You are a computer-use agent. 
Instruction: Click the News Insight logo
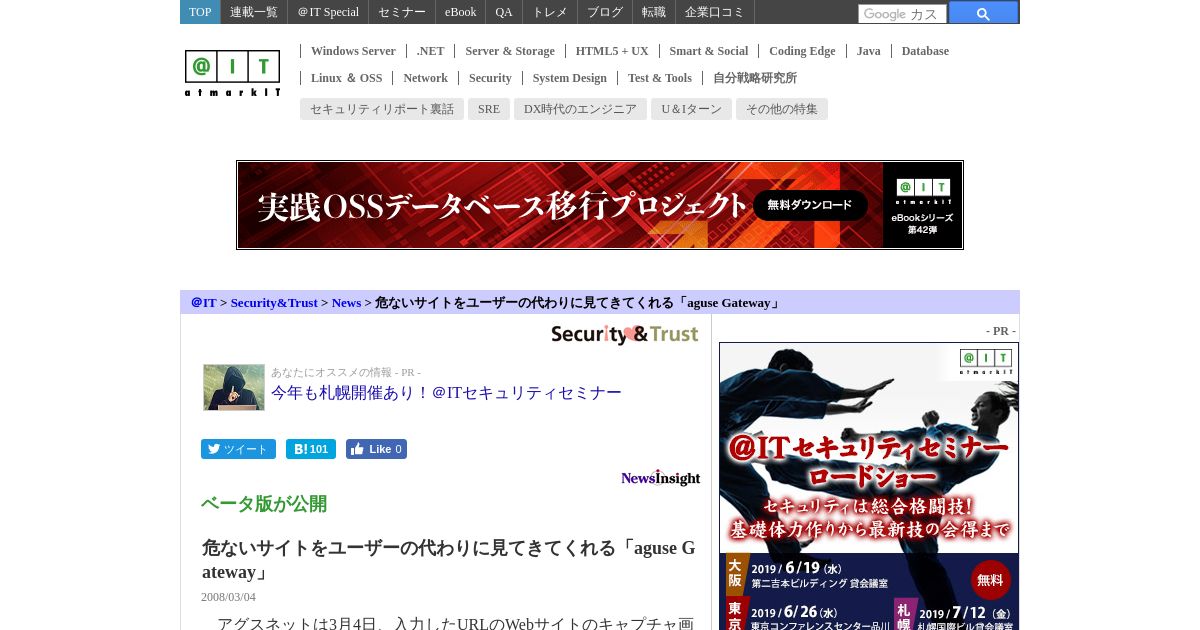[x=660, y=478]
